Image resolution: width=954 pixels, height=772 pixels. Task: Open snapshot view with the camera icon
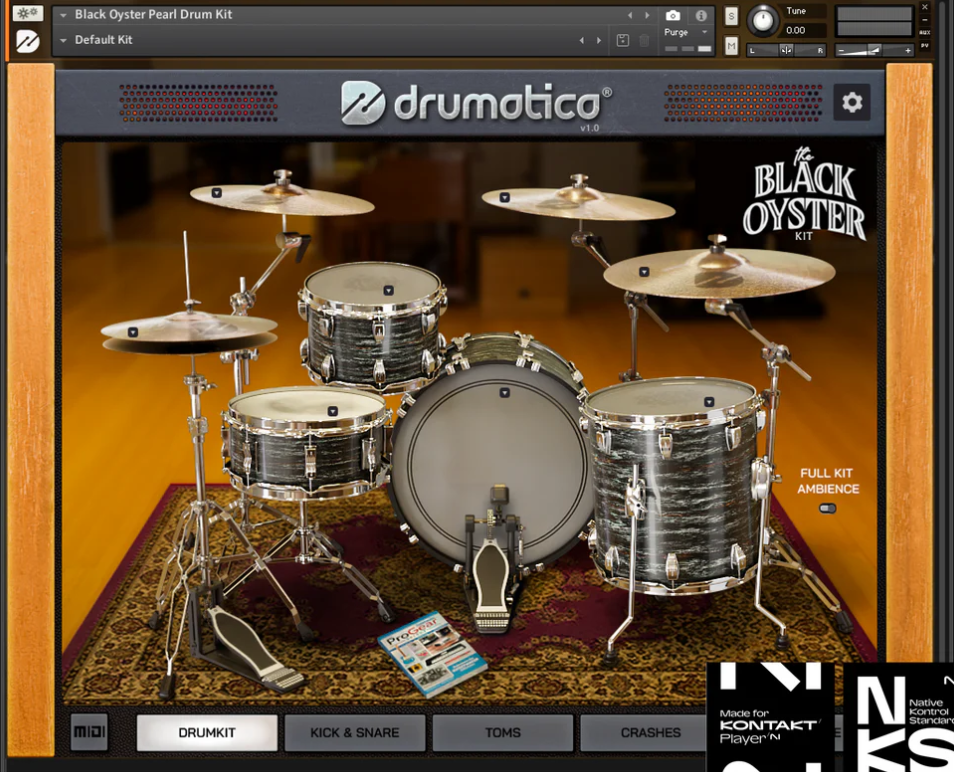click(673, 15)
